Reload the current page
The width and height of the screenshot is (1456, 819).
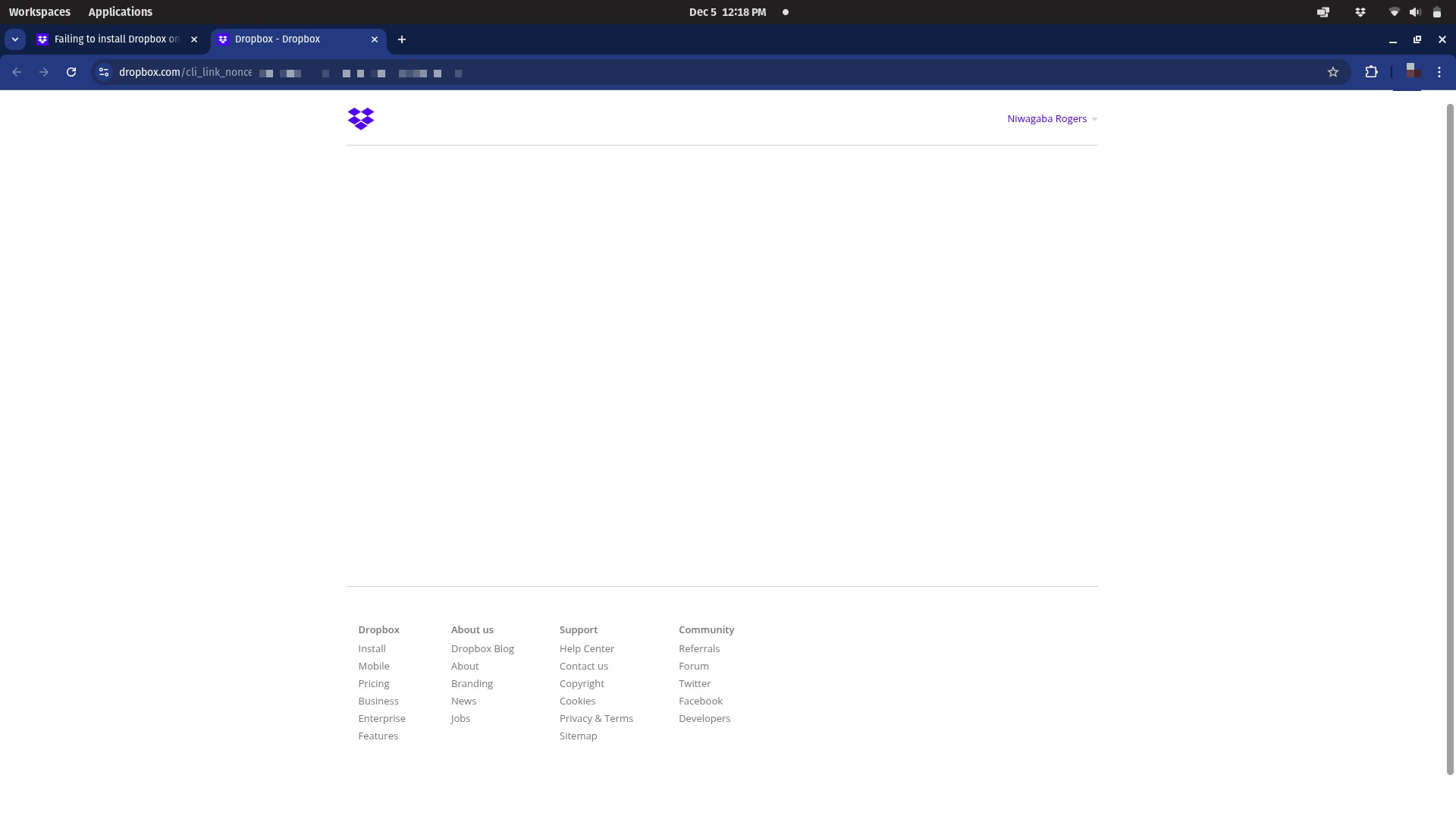tap(71, 72)
